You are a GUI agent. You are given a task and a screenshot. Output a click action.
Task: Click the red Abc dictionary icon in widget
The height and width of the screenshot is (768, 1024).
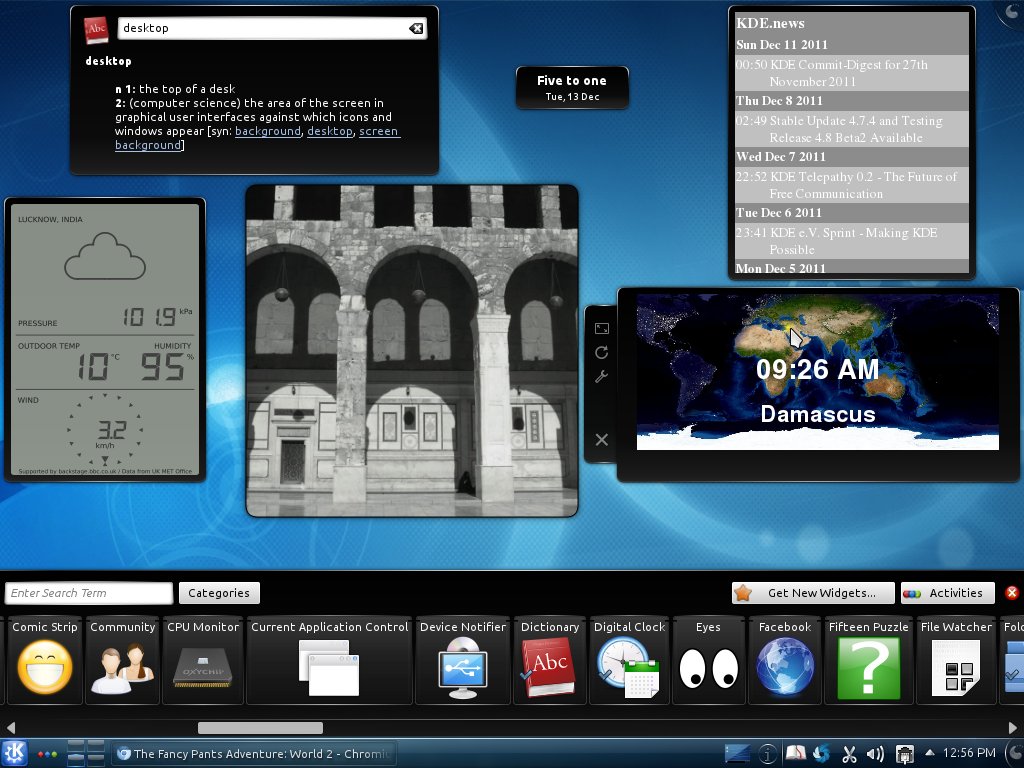96,29
